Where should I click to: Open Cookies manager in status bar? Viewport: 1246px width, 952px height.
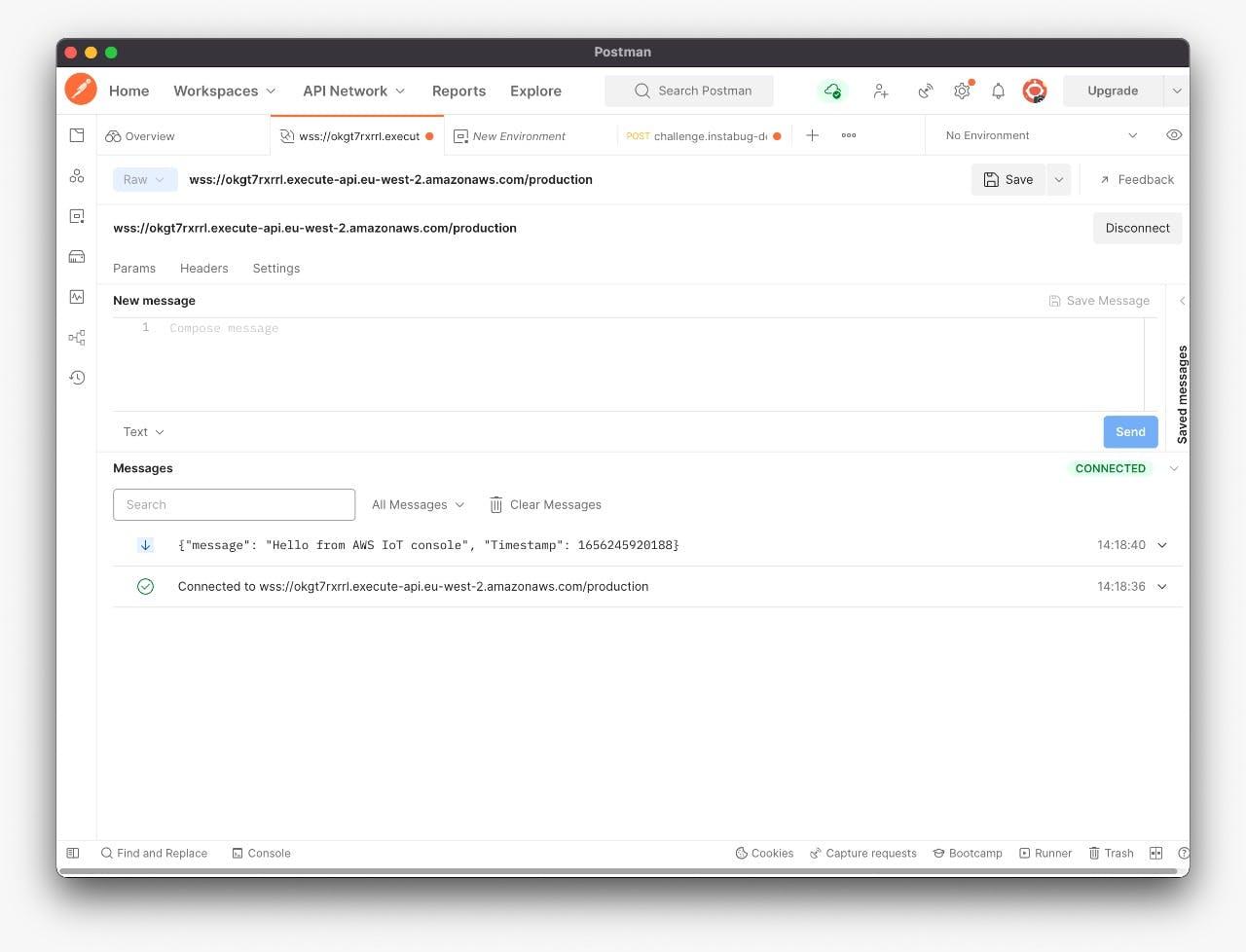(x=764, y=853)
